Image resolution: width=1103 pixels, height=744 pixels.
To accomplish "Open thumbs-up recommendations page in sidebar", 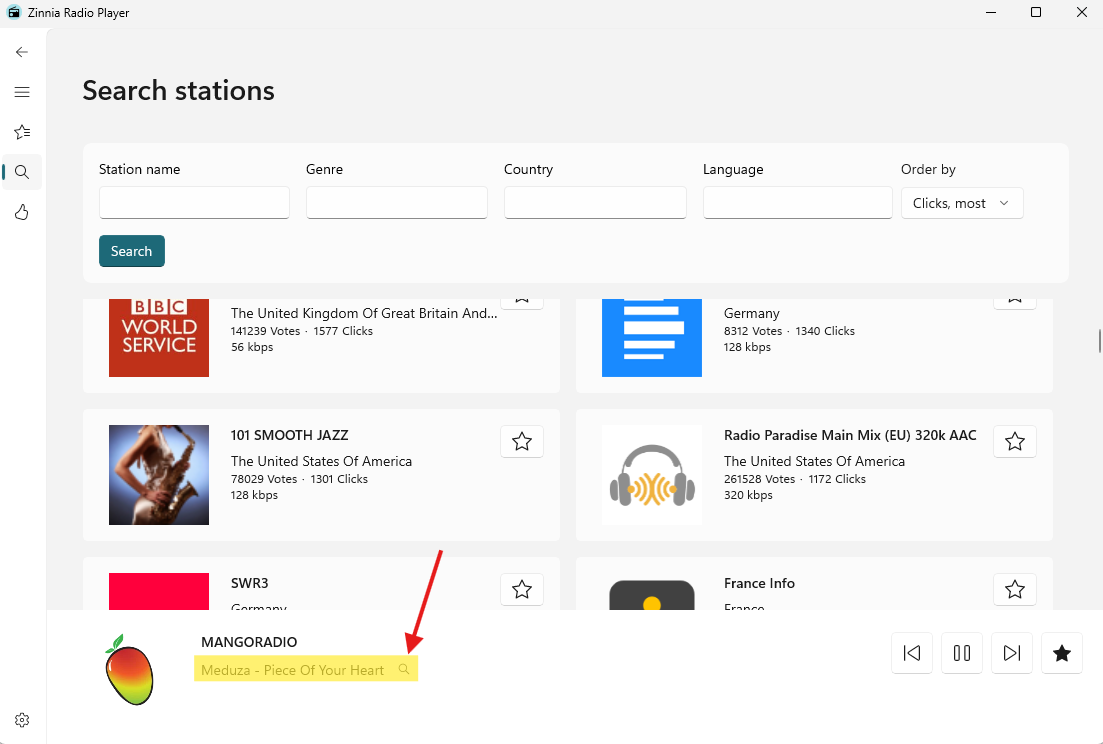I will [22, 212].
